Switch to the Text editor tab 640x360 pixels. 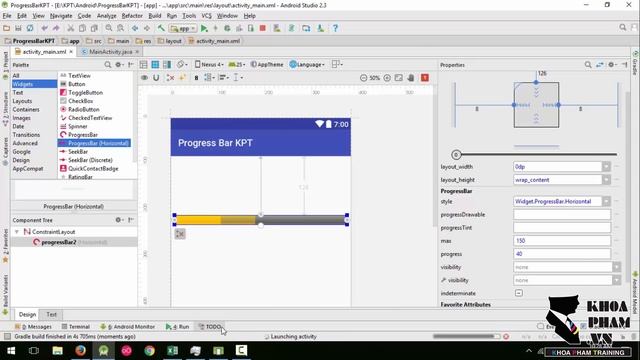pyautogui.click(x=51, y=314)
